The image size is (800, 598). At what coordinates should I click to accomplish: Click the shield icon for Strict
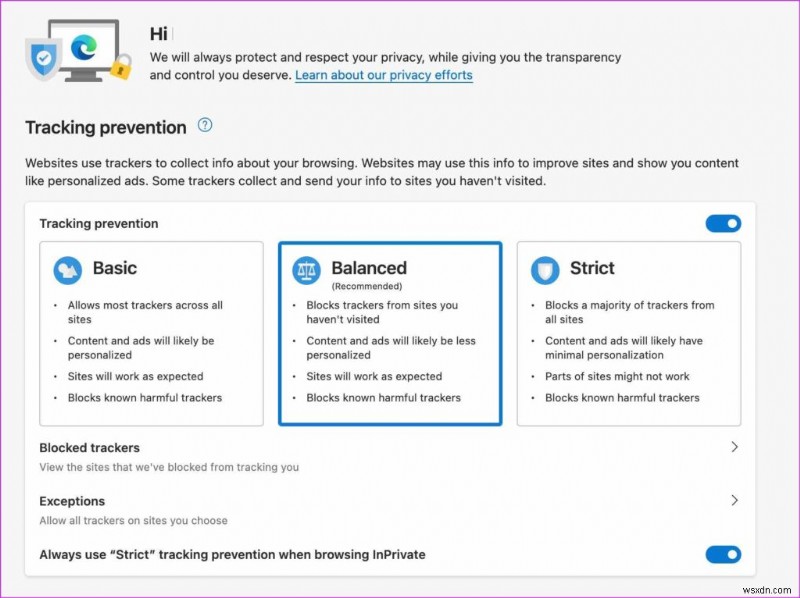click(x=544, y=268)
